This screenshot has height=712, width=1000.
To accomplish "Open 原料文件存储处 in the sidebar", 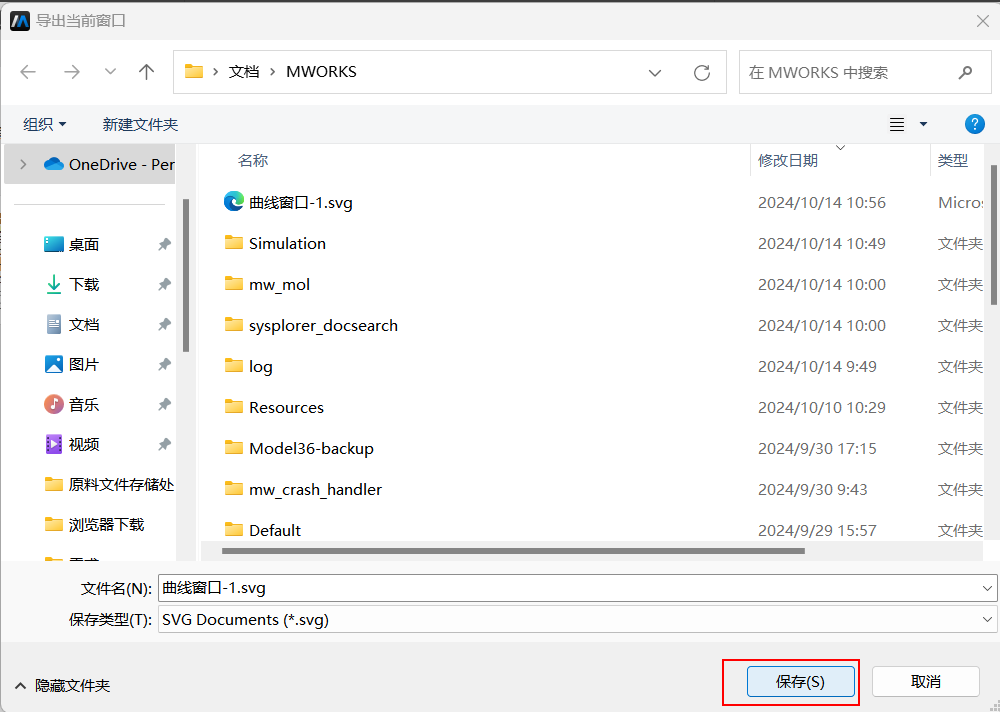I will [x=109, y=485].
